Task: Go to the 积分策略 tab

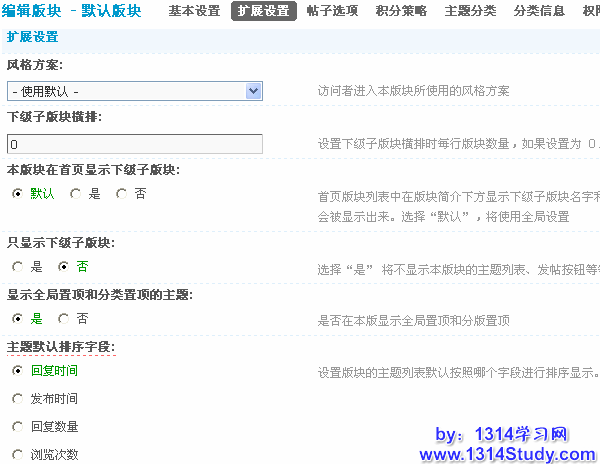Action: tap(400, 12)
